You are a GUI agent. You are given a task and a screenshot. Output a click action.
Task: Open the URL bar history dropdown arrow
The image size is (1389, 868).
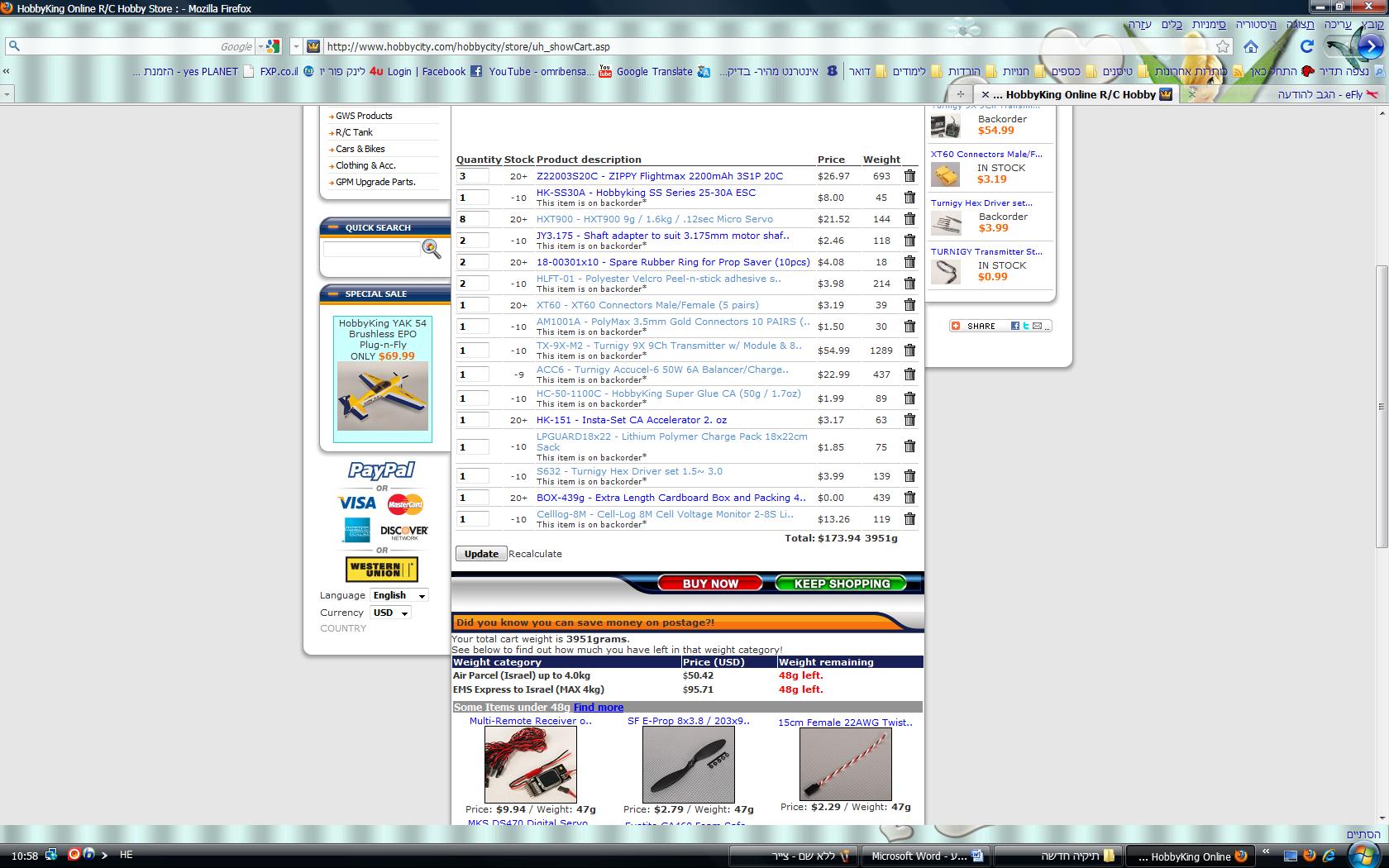296,47
